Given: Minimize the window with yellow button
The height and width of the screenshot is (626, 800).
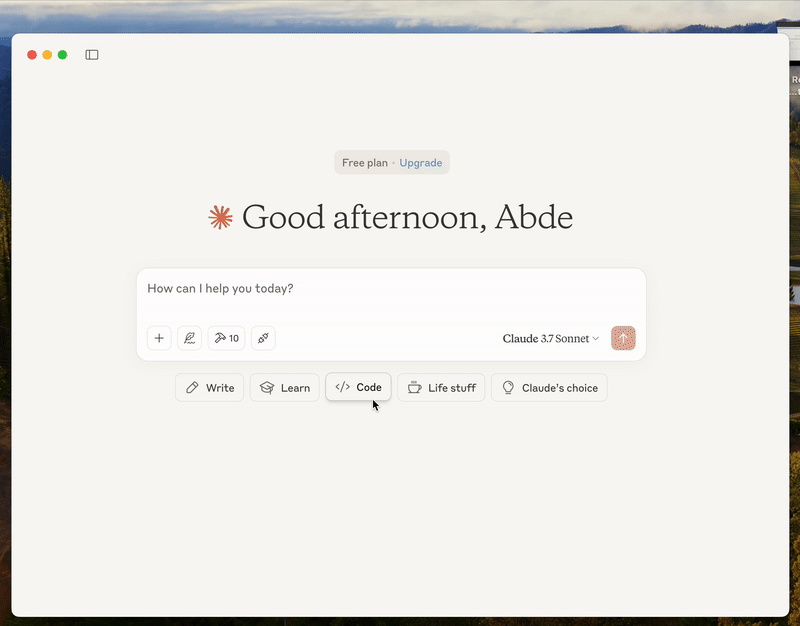Looking at the screenshot, I should [47, 55].
